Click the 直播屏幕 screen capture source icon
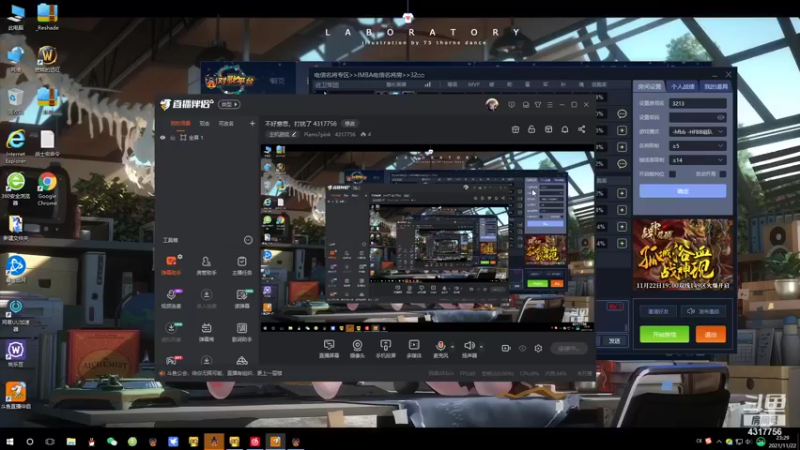Image resolution: width=800 pixels, height=450 pixels. (329, 349)
